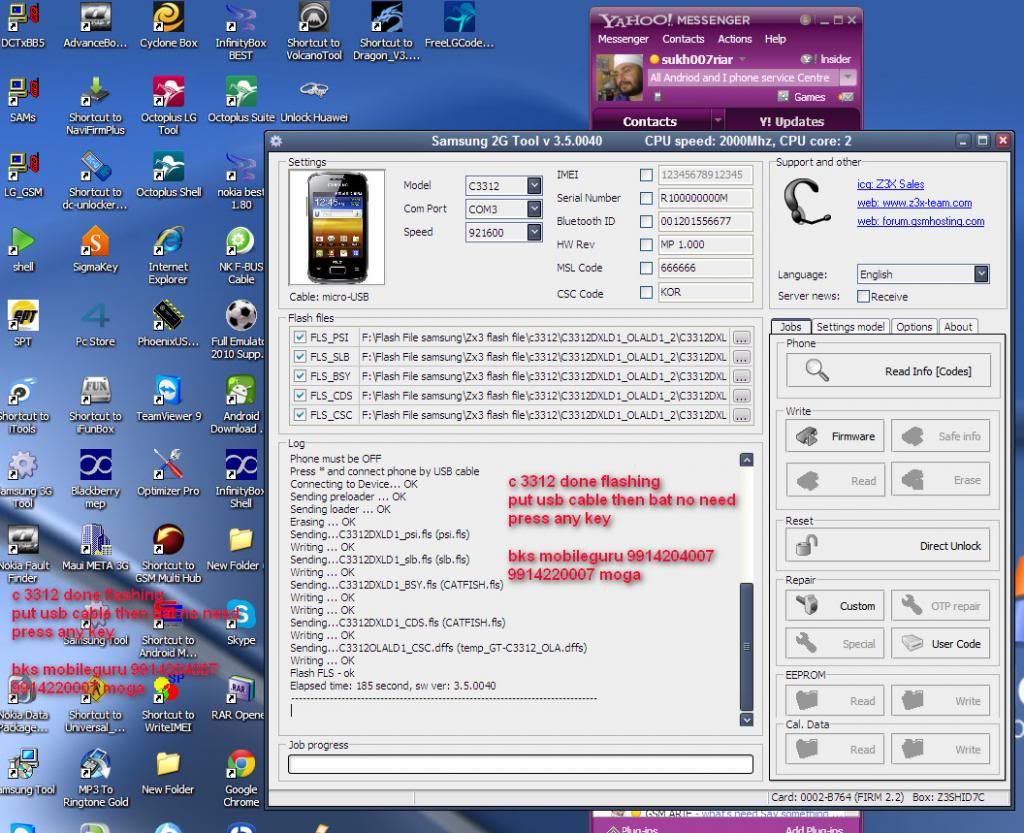Expand Yahoo Messenger status message dropdown
The width and height of the screenshot is (1024, 833).
[x=848, y=78]
